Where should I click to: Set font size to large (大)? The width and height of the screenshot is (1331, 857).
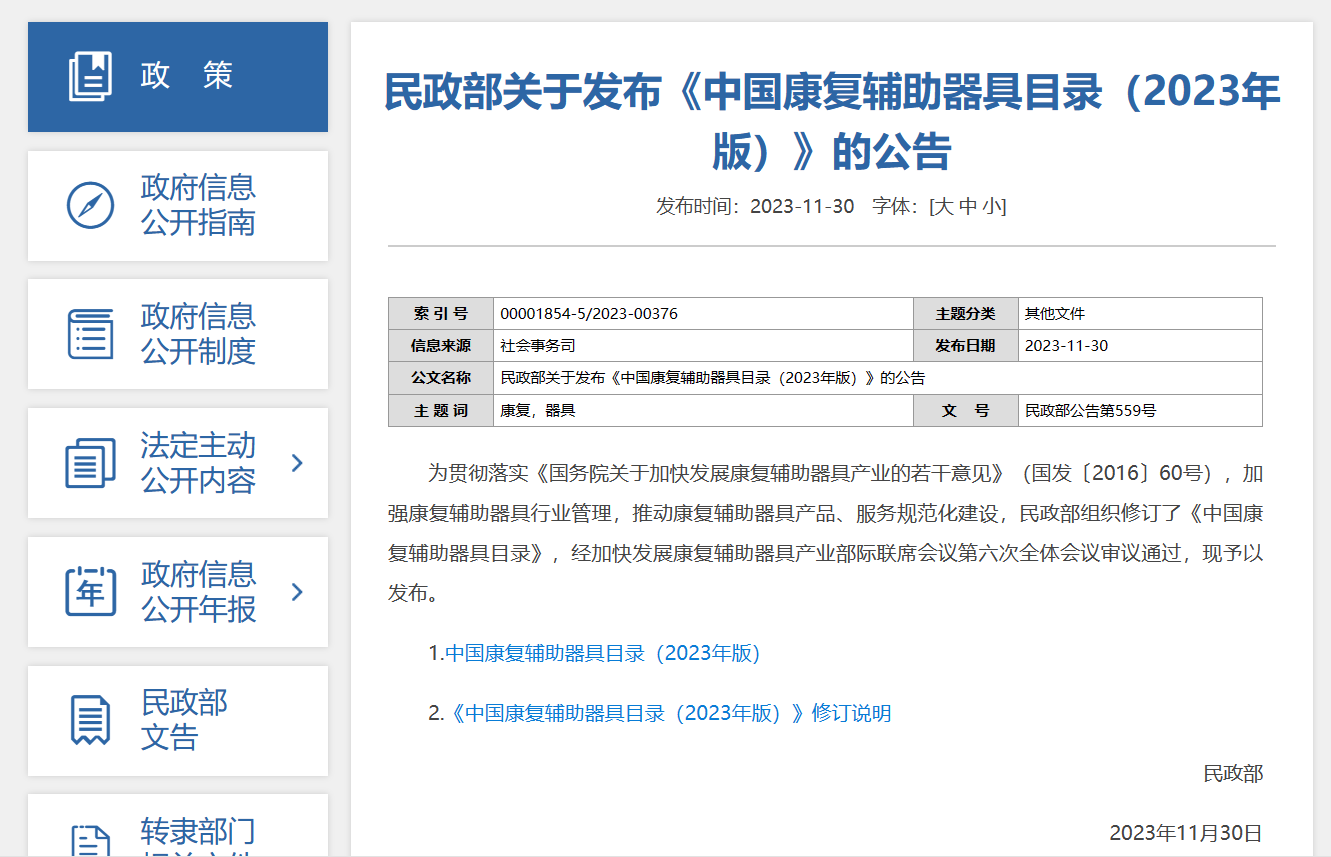943,207
